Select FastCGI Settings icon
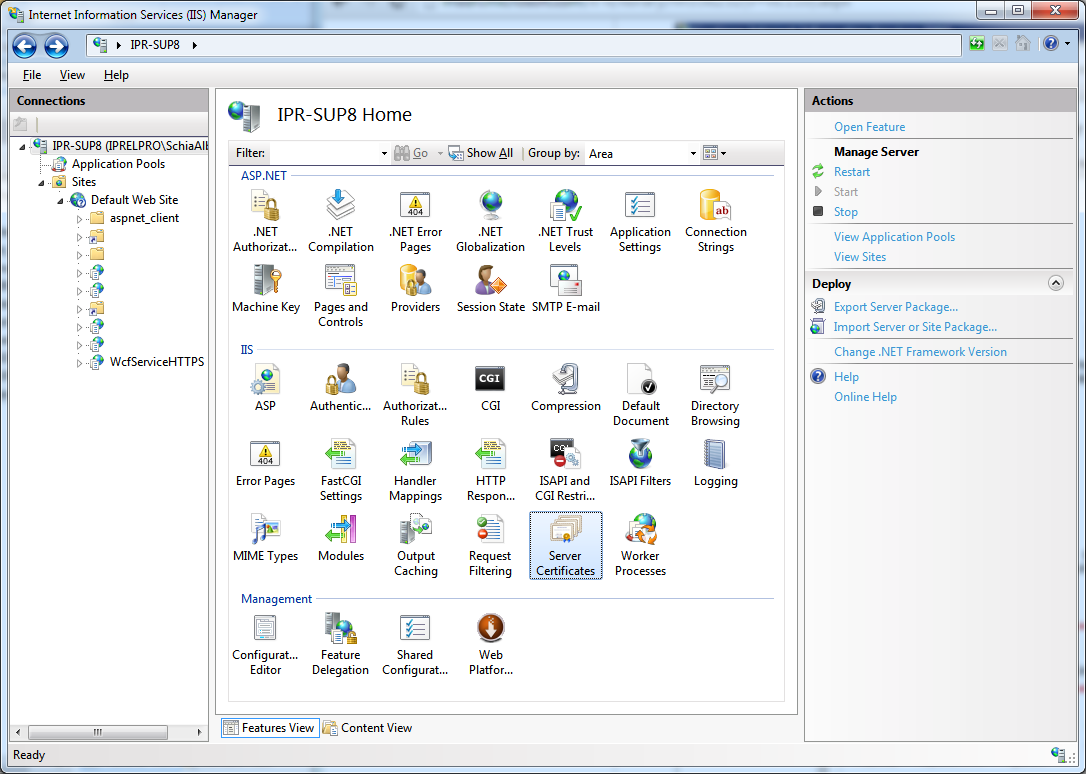Screen dimensions: 1086x774 pyautogui.click(x=341, y=470)
